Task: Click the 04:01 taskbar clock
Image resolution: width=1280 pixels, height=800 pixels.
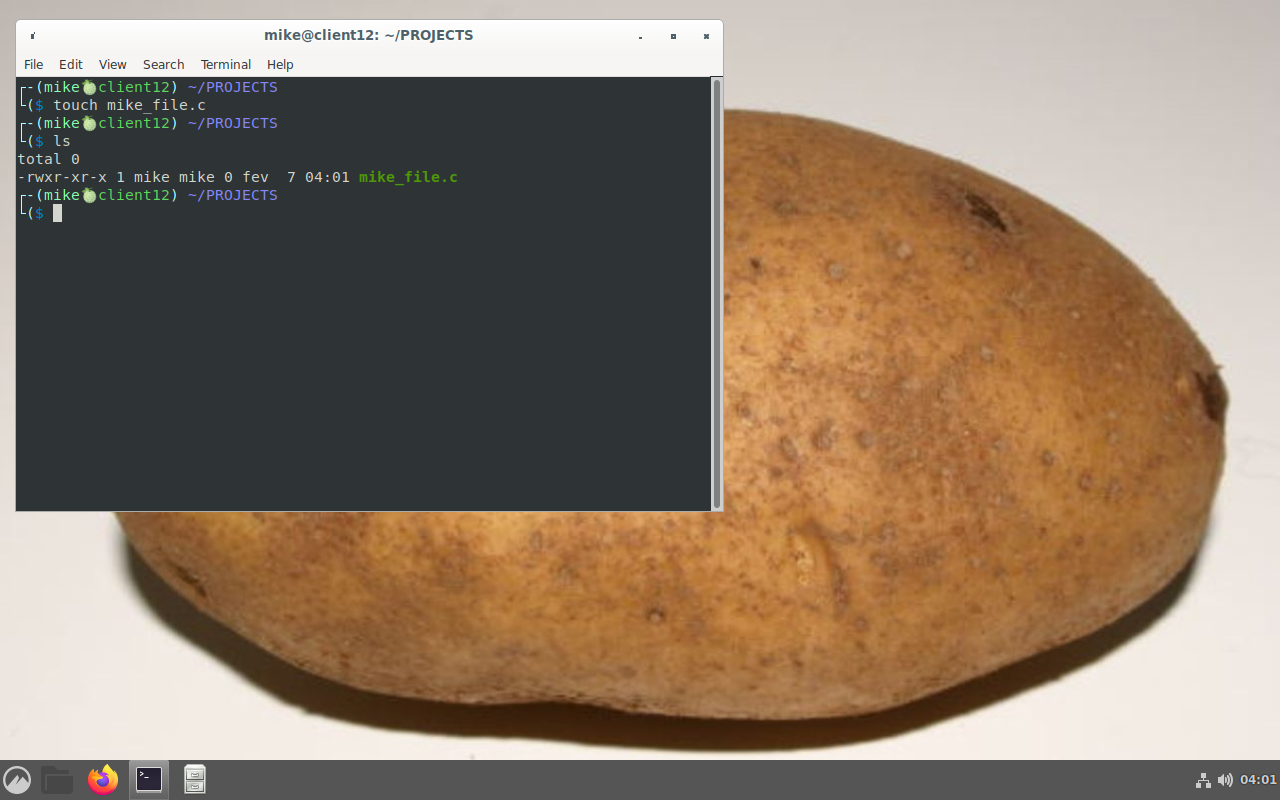Action: click(1258, 780)
